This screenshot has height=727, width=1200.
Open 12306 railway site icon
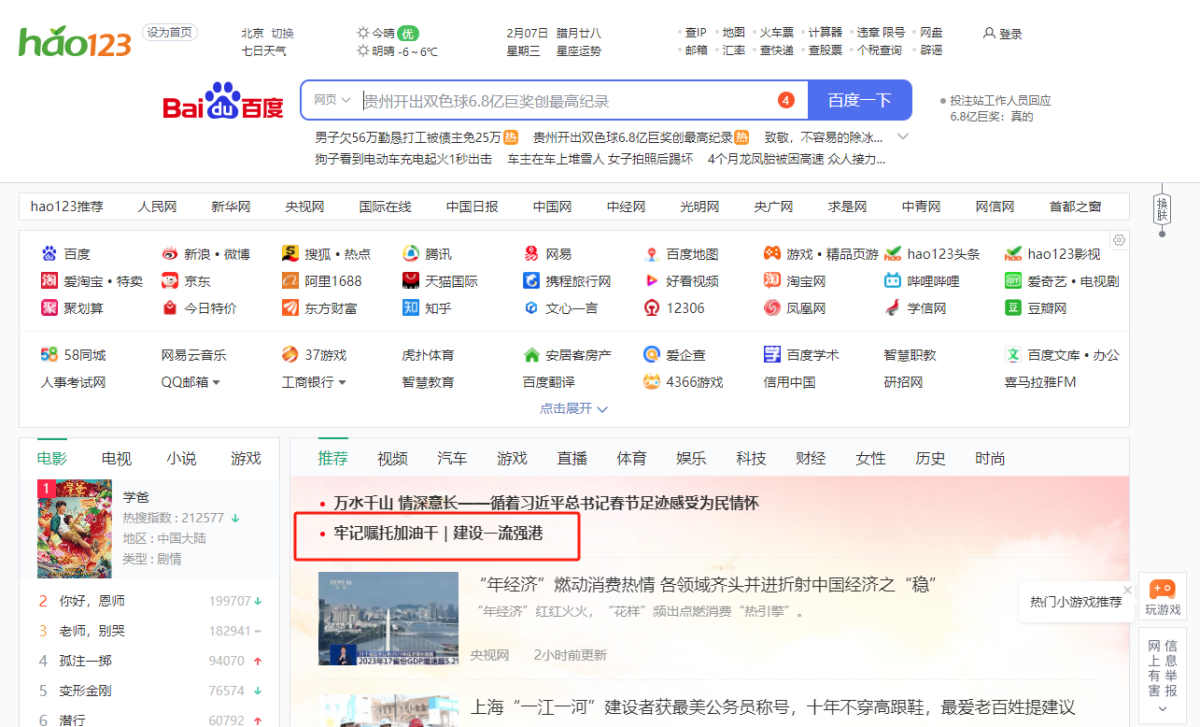pos(652,308)
